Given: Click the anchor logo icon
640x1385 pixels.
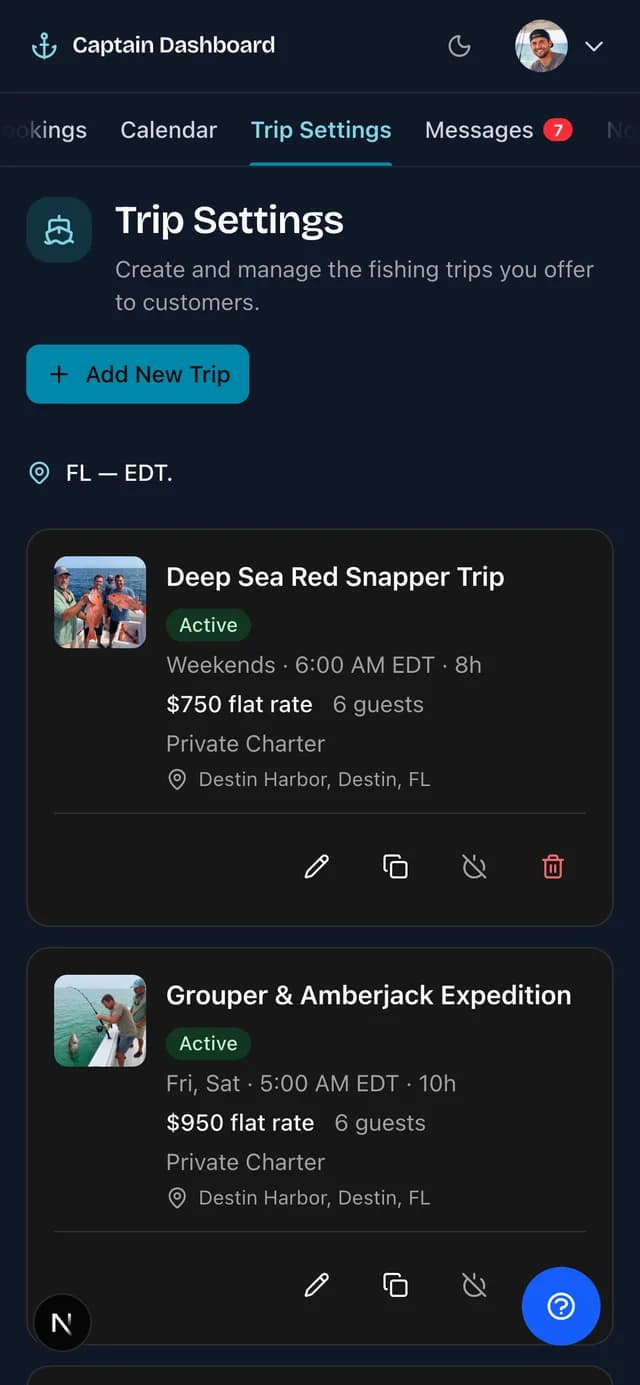Looking at the screenshot, I should [x=44, y=46].
